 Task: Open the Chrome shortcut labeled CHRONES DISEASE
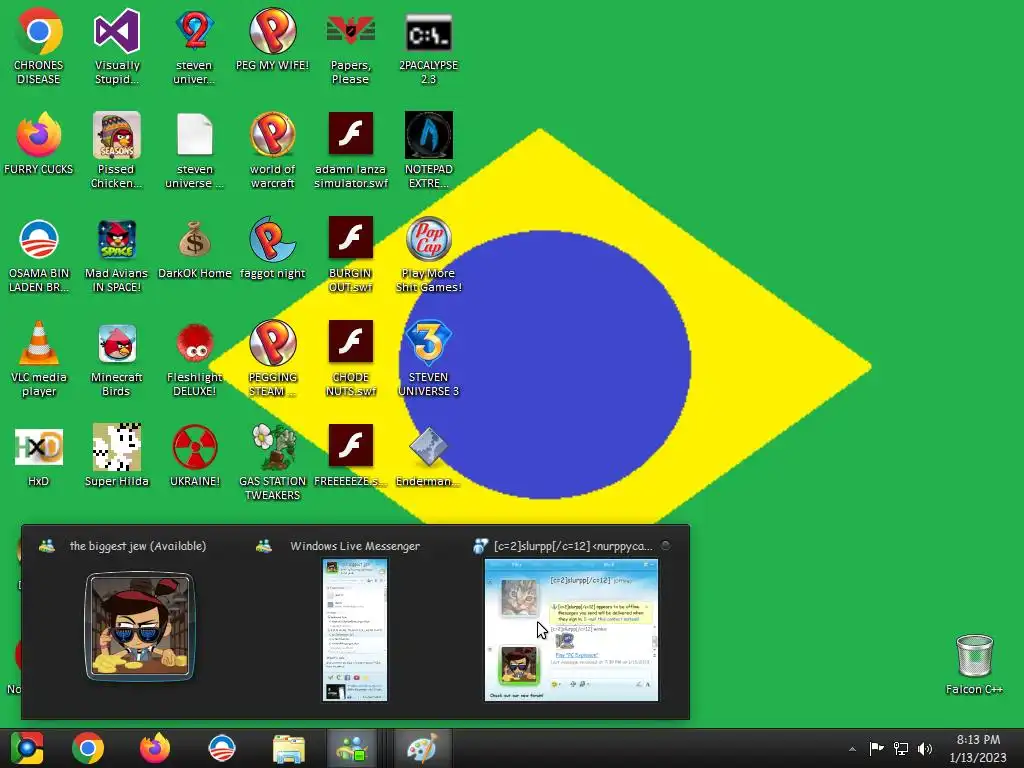tap(39, 46)
